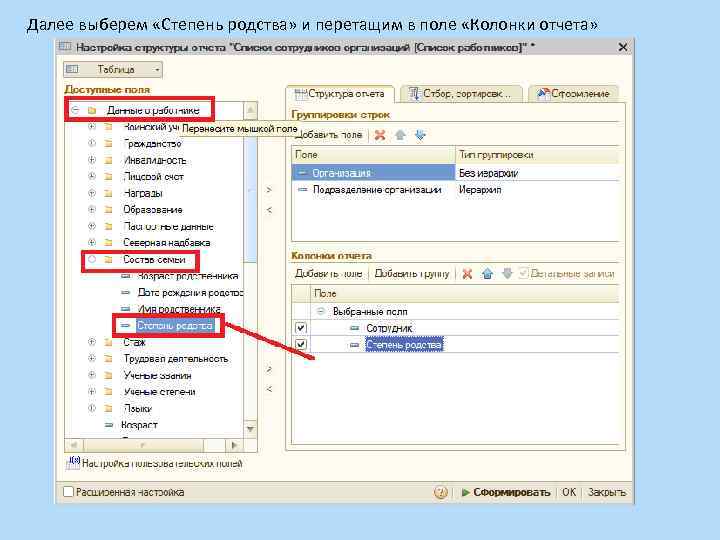Collapse Выбранные поля group
The height and width of the screenshot is (540, 720).
click(x=321, y=311)
